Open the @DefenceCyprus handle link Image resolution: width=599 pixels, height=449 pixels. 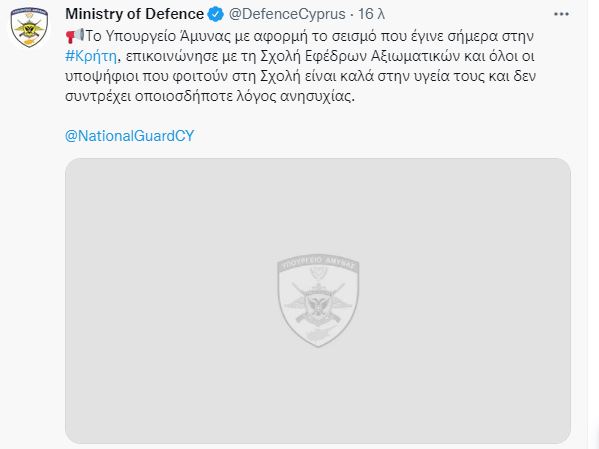point(287,14)
